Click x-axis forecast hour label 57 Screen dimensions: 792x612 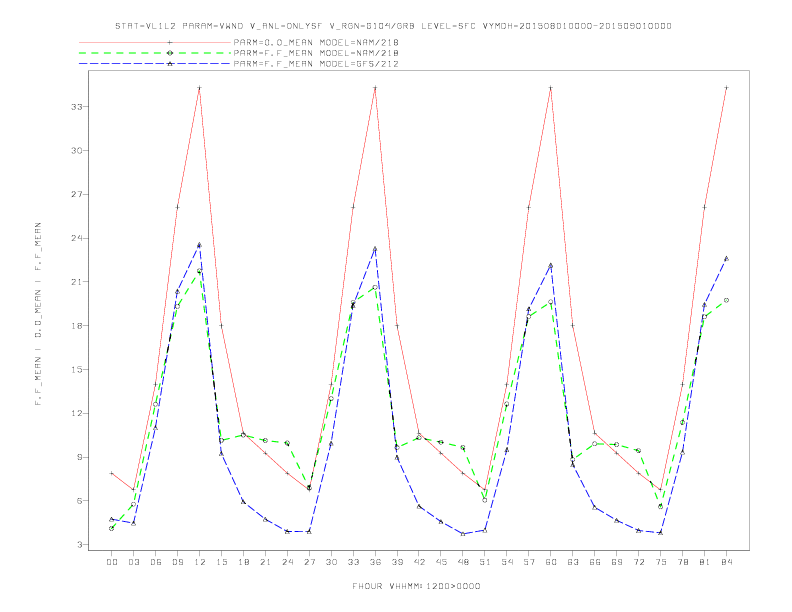[529, 562]
